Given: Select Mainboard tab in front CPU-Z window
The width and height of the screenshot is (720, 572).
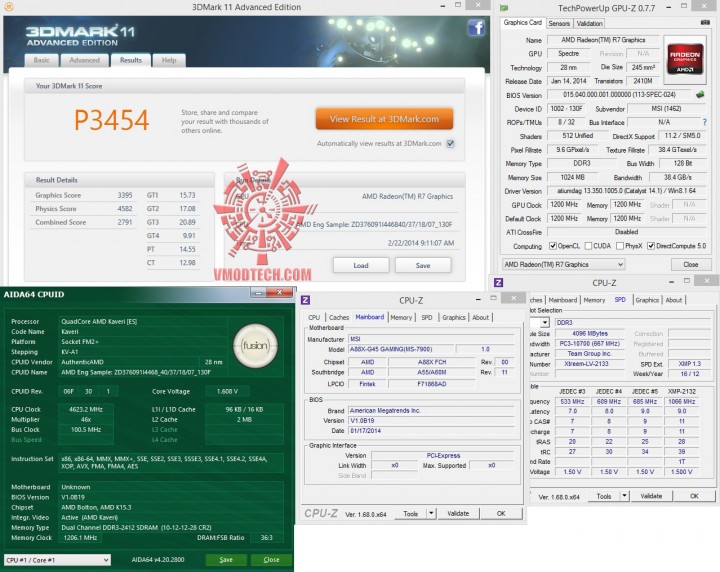Looking at the screenshot, I should 370,317.
